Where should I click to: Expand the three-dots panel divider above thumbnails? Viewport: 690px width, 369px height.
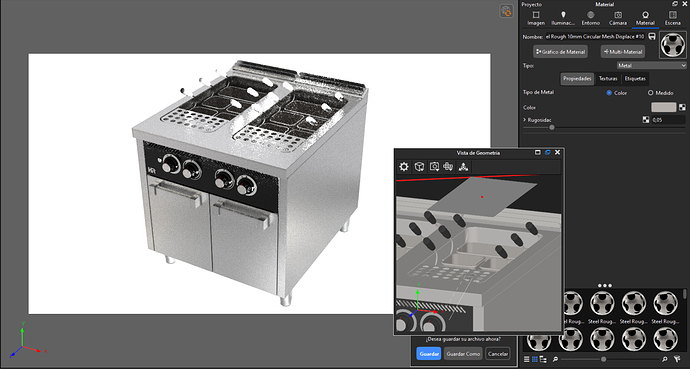click(605, 285)
